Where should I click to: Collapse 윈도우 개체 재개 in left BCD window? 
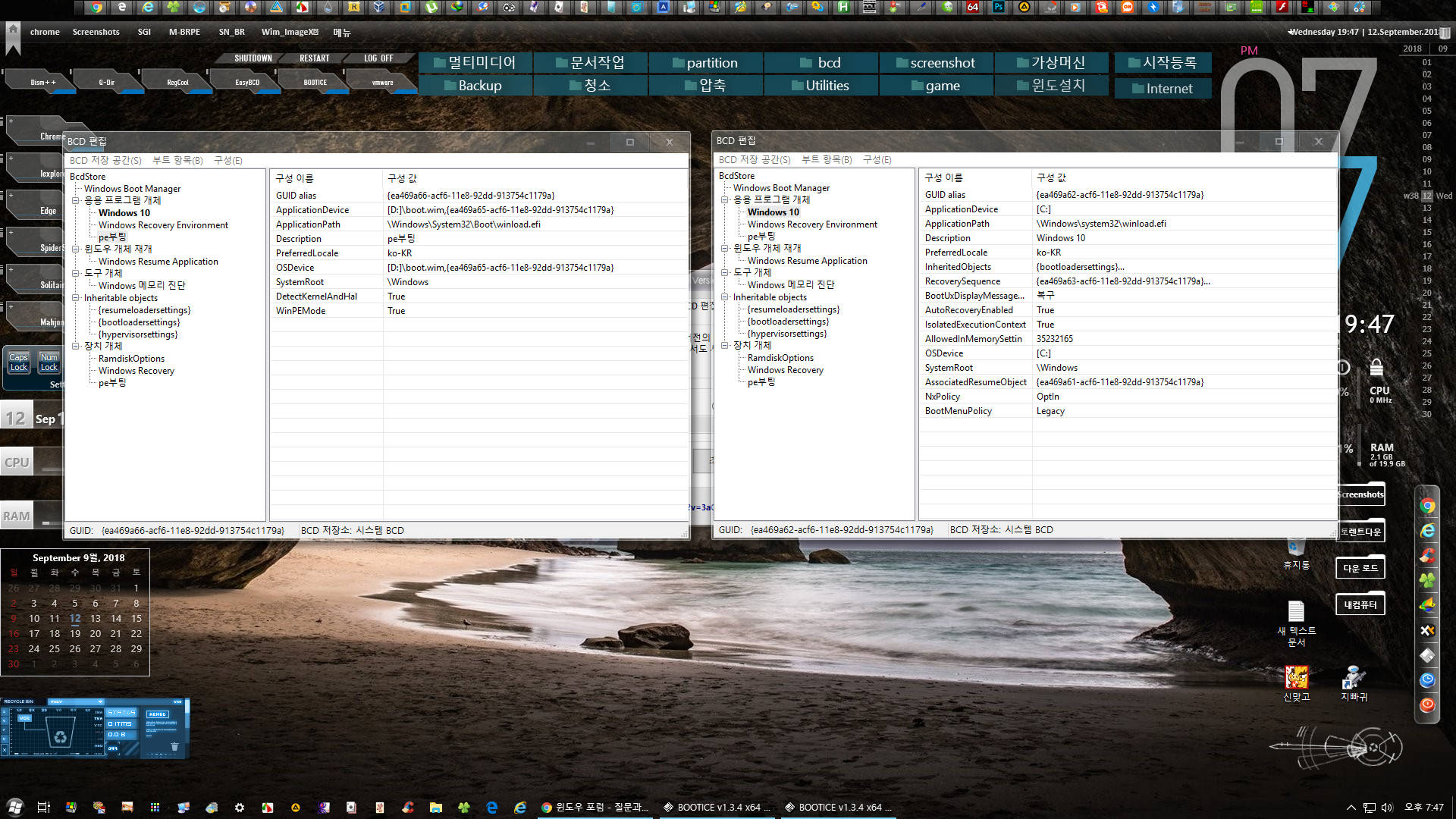pyautogui.click(x=76, y=249)
